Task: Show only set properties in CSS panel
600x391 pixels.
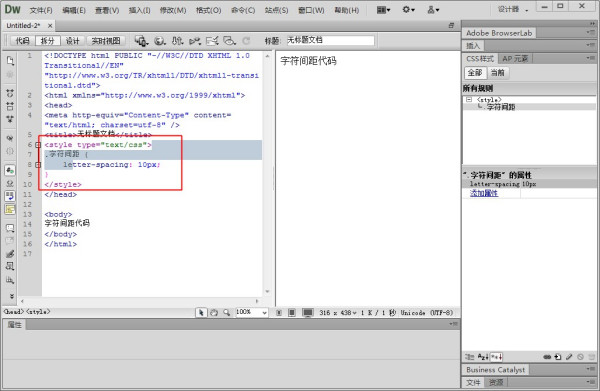Action: point(497,357)
